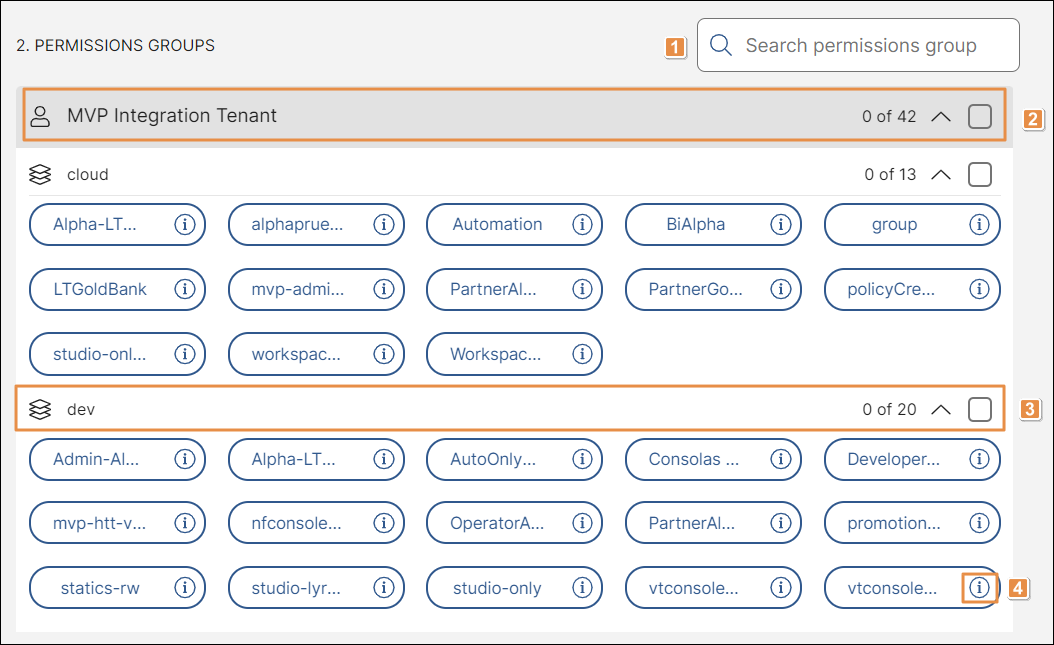
Task: Collapse the dev groups list
Action: [940, 409]
